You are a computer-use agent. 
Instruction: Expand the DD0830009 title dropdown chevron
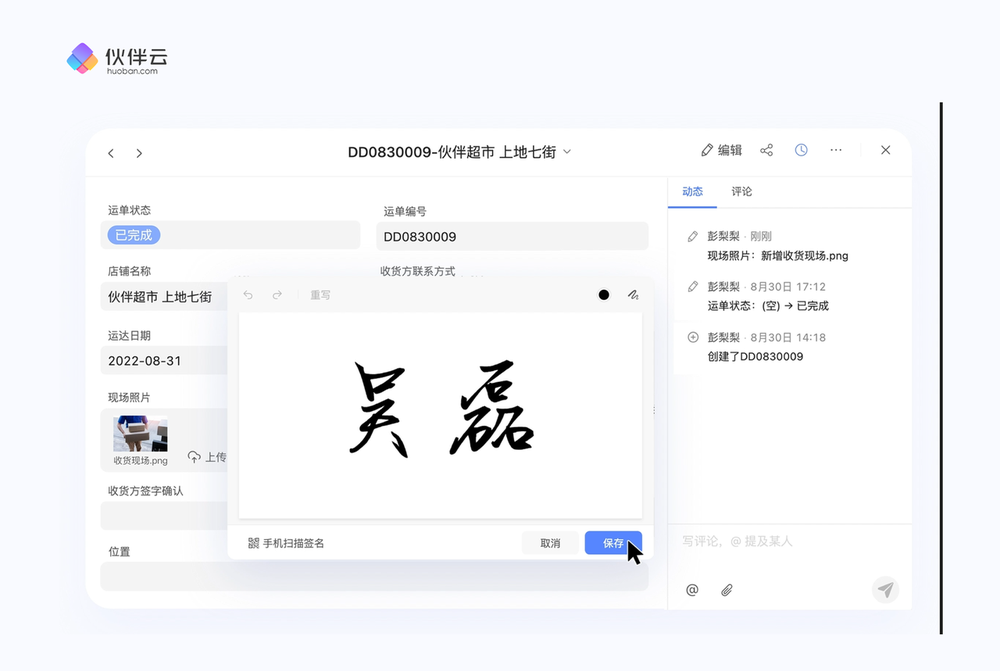tap(567, 152)
